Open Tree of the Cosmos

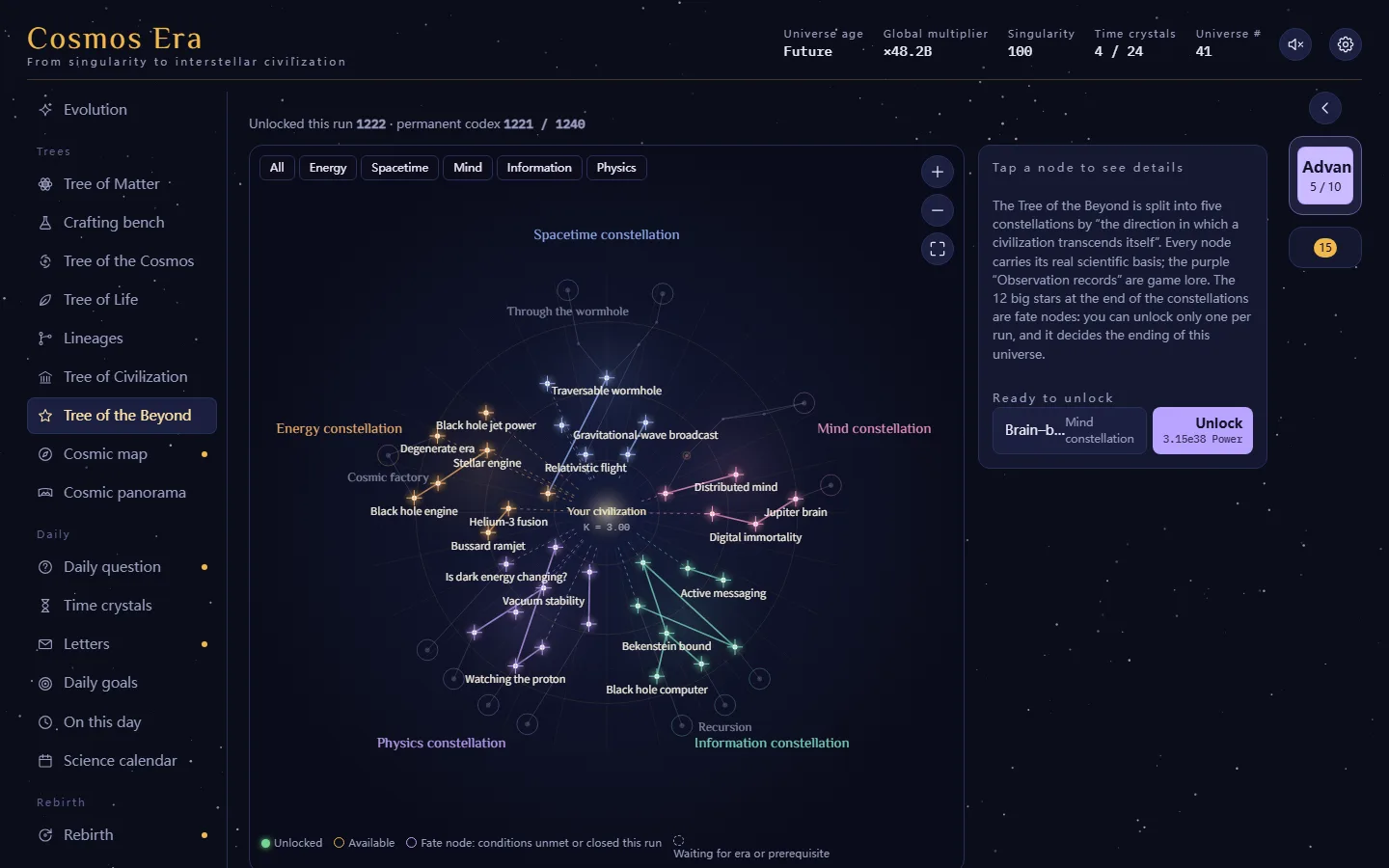[122, 261]
